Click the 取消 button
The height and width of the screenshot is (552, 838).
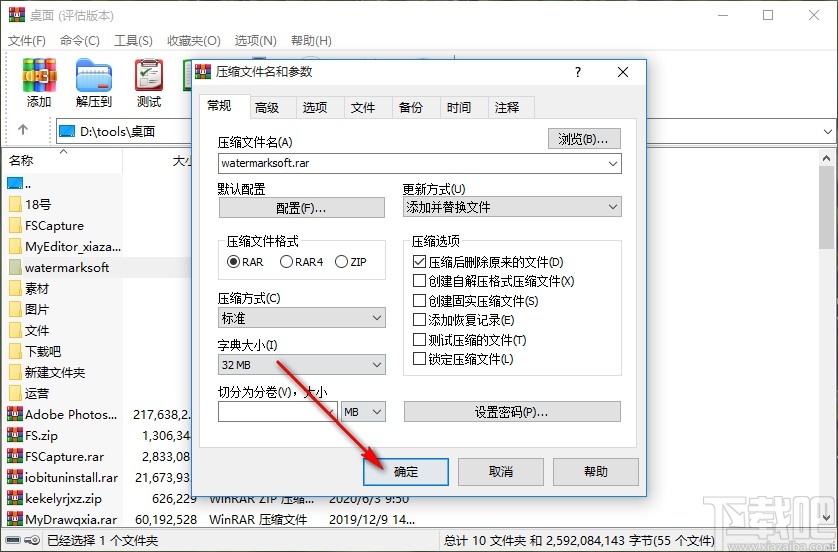501,472
